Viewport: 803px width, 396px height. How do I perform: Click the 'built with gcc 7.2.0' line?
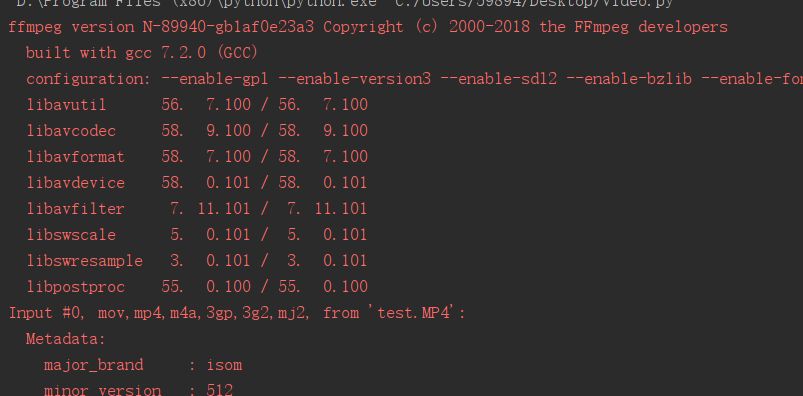coord(142,53)
